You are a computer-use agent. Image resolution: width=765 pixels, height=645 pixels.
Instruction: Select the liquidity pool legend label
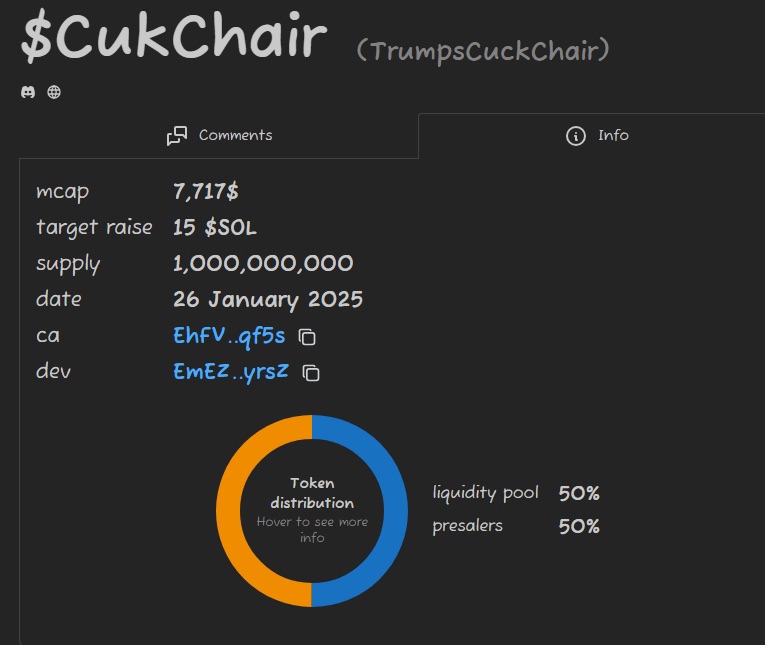[485, 493]
